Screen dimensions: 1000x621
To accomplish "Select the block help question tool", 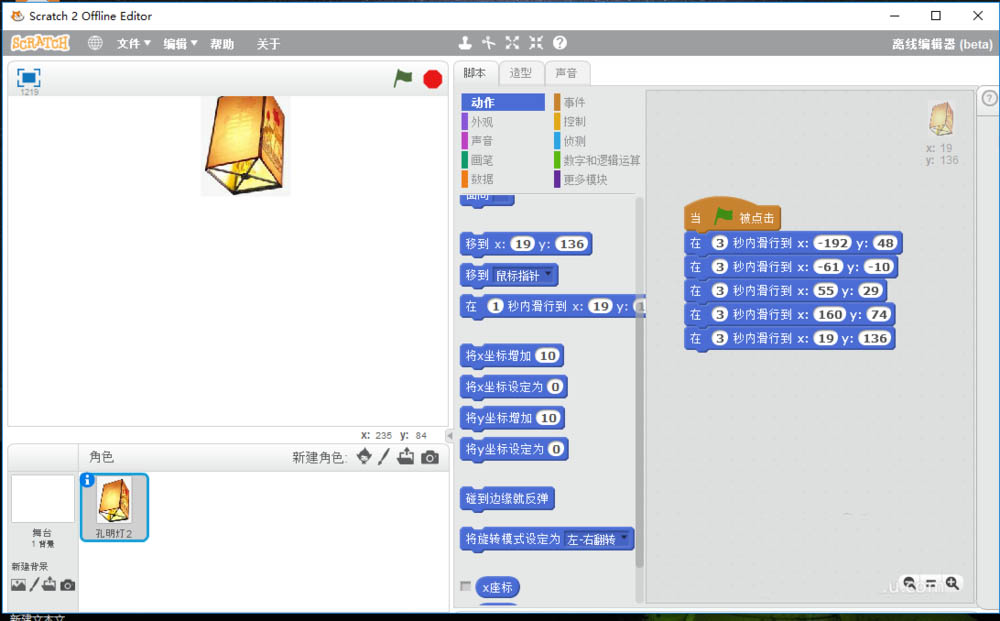I will click(x=559, y=43).
